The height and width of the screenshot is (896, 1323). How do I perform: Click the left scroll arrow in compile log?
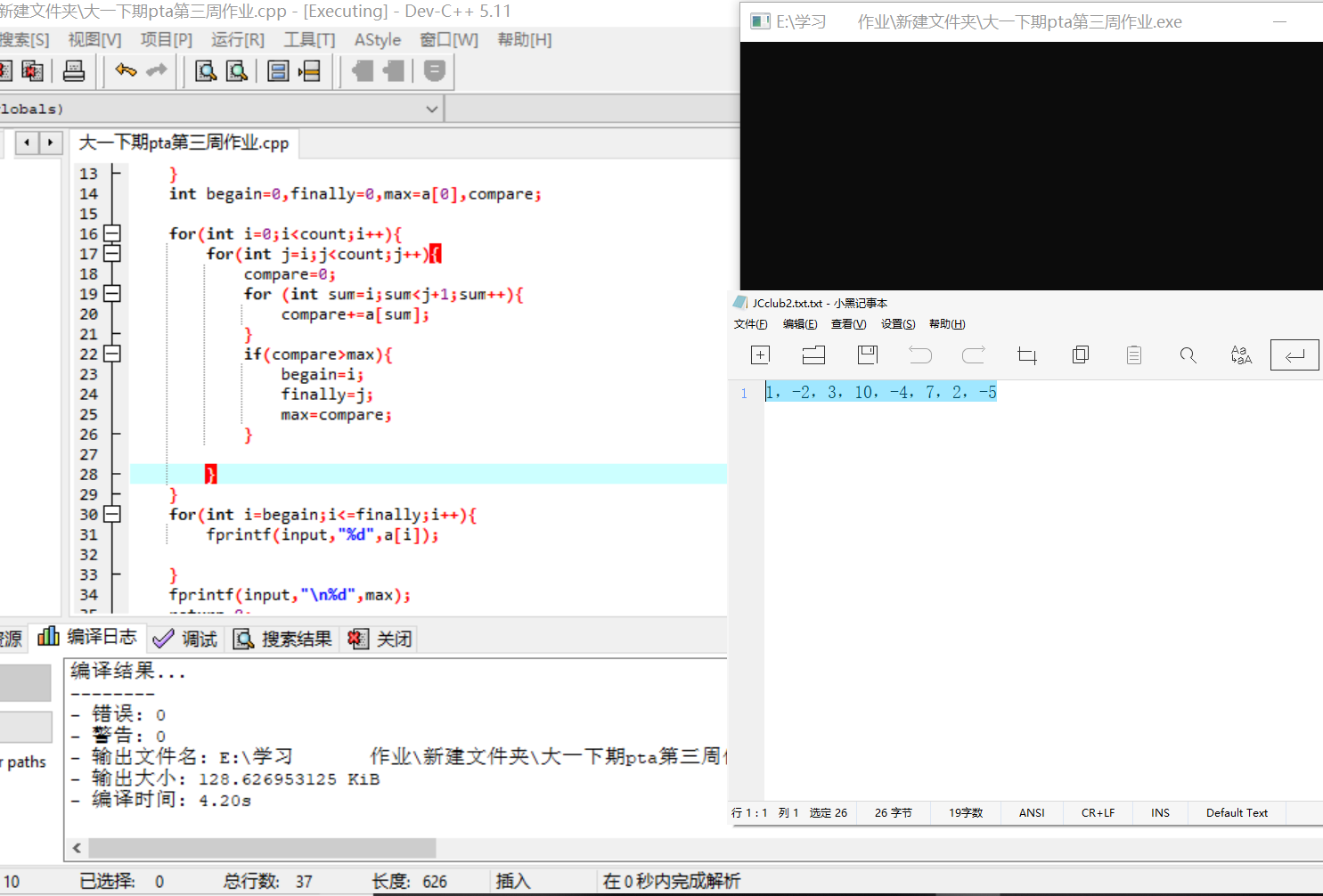click(77, 848)
